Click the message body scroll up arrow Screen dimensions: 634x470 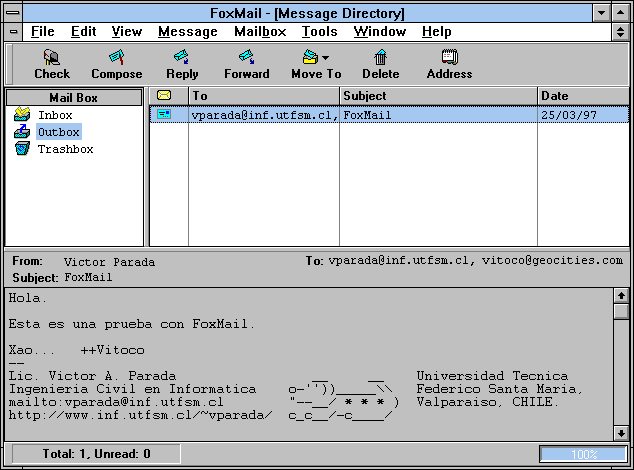pos(621,296)
